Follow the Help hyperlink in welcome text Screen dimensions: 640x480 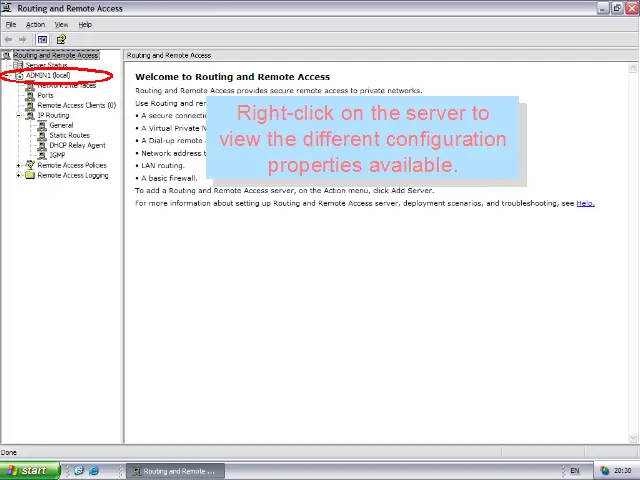(585, 203)
